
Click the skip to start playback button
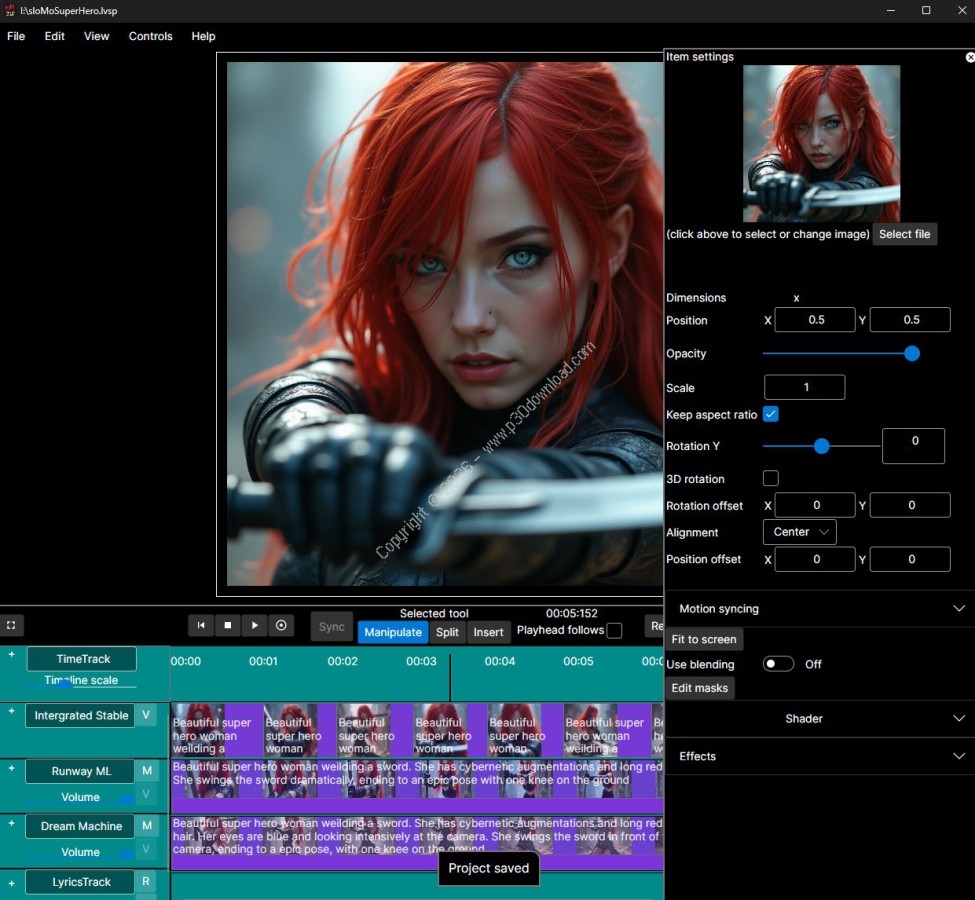[201, 625]
